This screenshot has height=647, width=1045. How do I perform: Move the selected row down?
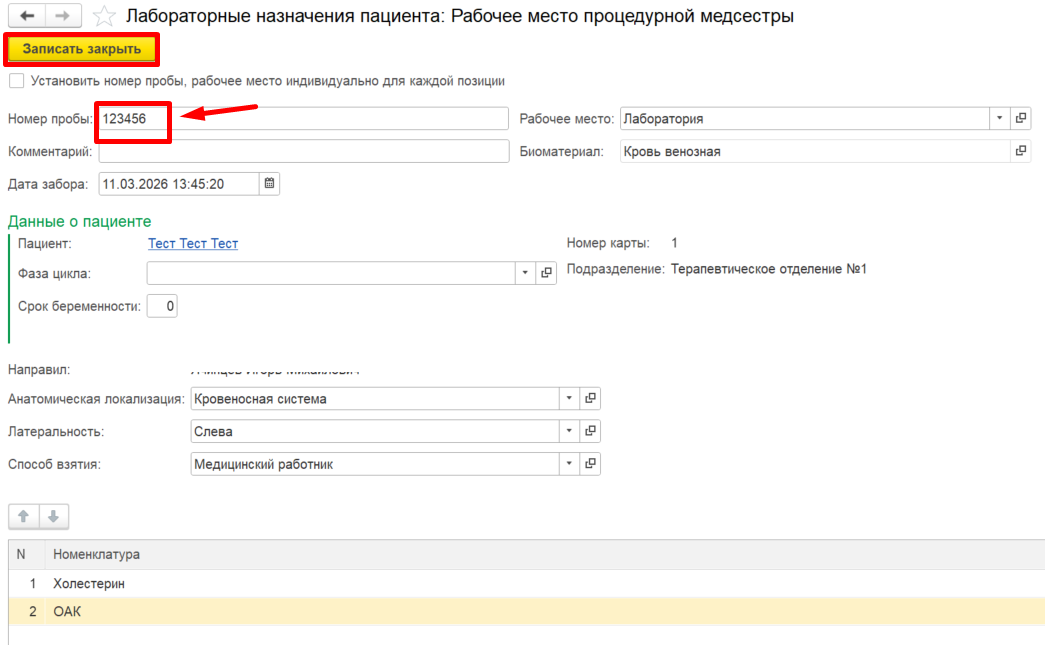point(53,516)
